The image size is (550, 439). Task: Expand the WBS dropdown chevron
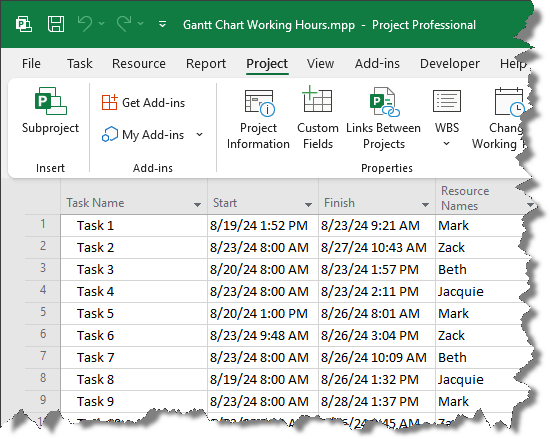(447, 143)
